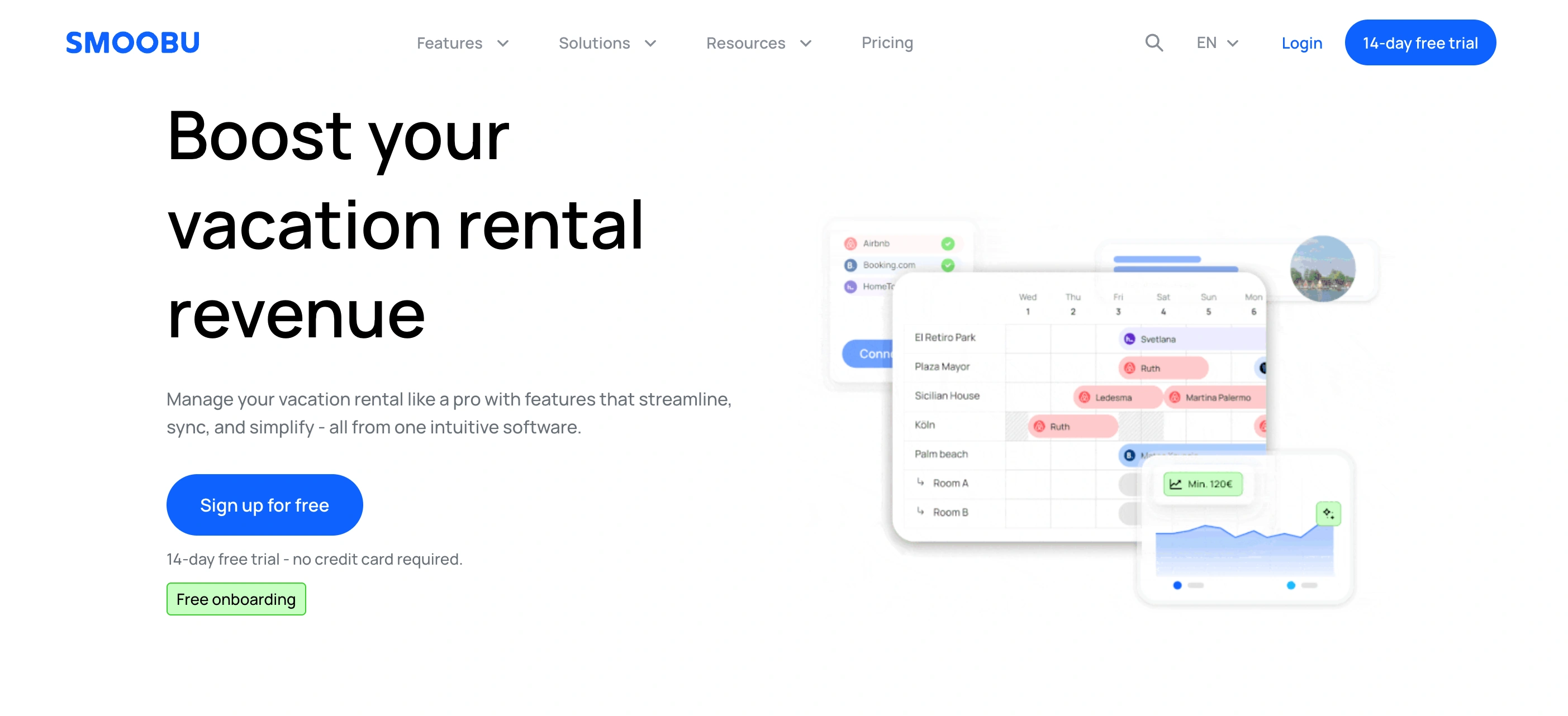
Task: Click the Airbnb icon in the channel list
Action: 850,244
